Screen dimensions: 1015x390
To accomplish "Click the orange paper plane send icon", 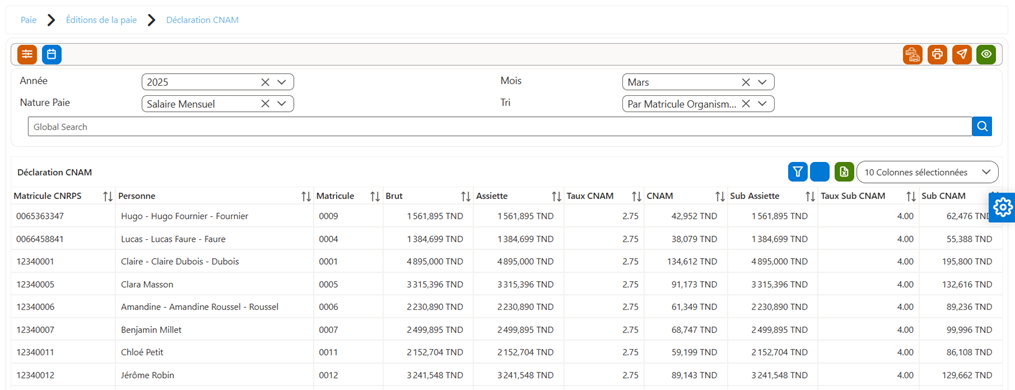I will pos(962,54).
